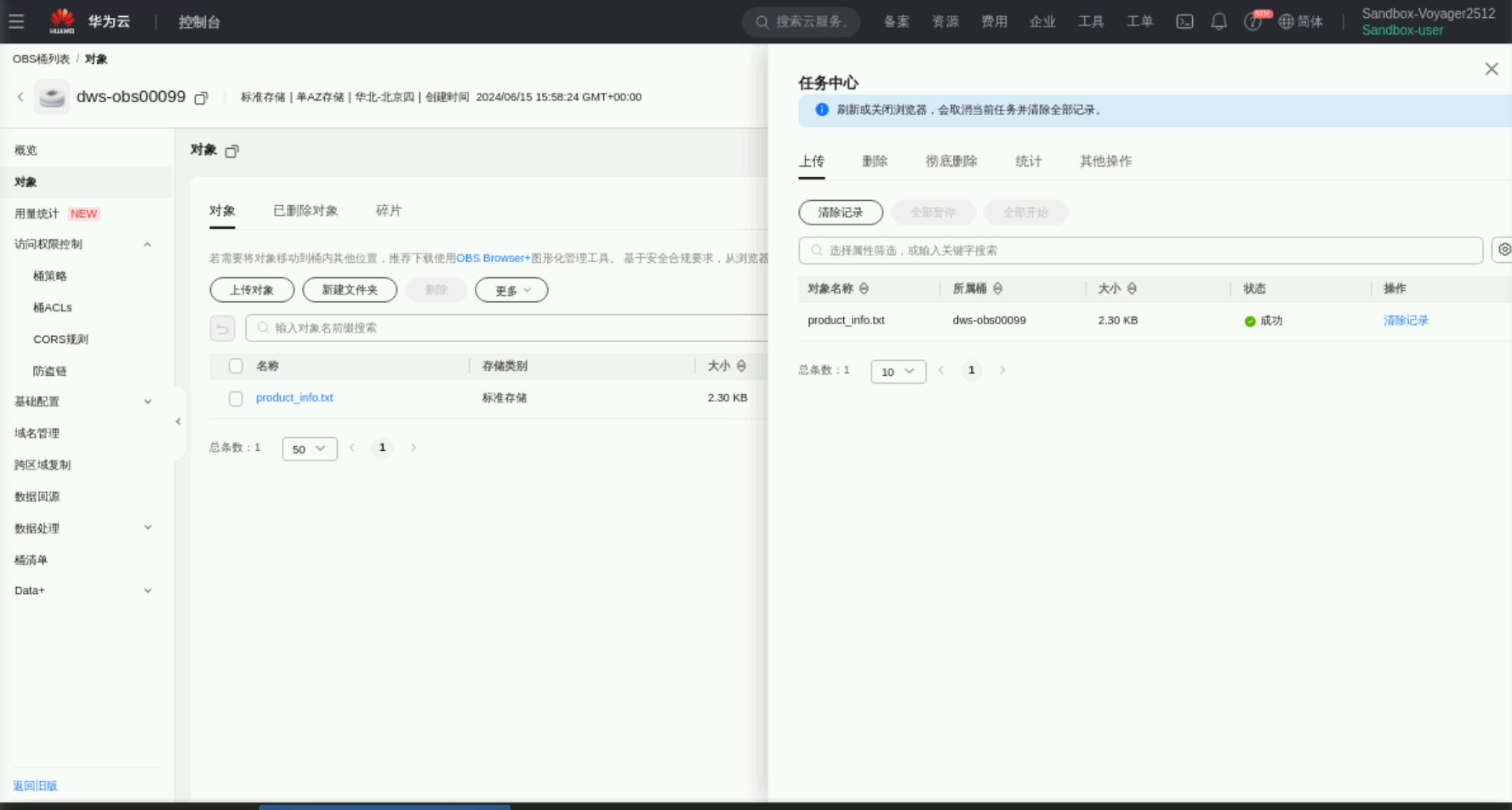Go back using the arrow beside the bucket name
1512x810 pixels.
(x=20, y=97)
